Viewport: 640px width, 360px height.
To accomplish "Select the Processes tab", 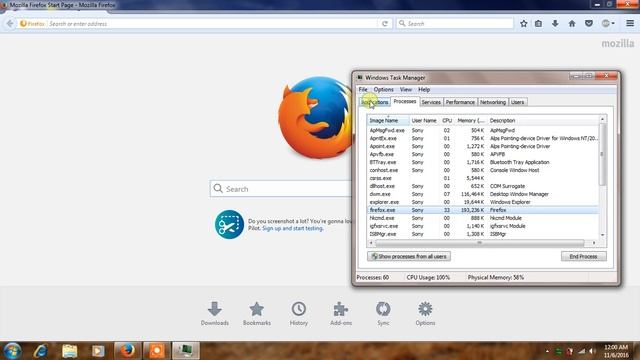I will tap(404, 101).
